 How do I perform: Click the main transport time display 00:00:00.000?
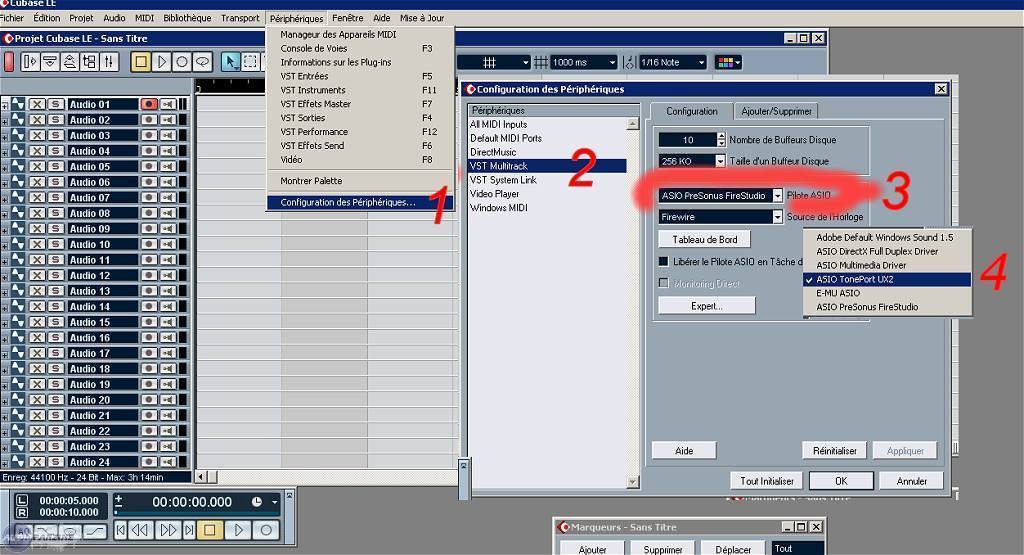(x=192, y=502)
